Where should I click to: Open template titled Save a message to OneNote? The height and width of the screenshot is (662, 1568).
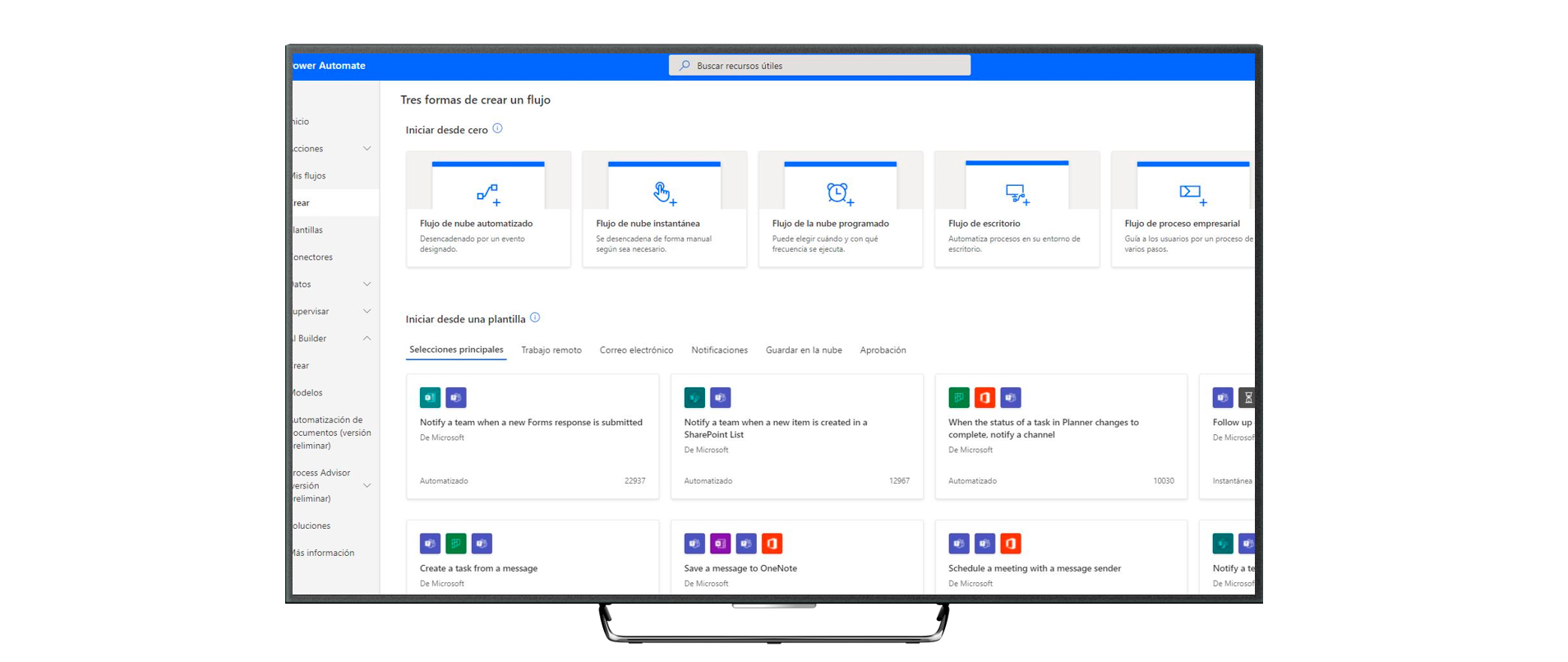(740, 568)
